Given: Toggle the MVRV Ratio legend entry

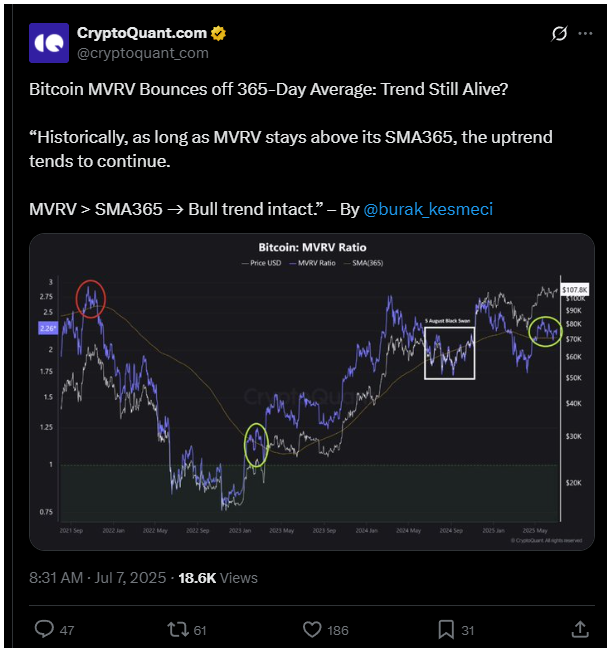Looking at the screenshot, I should tap(312, 263).
